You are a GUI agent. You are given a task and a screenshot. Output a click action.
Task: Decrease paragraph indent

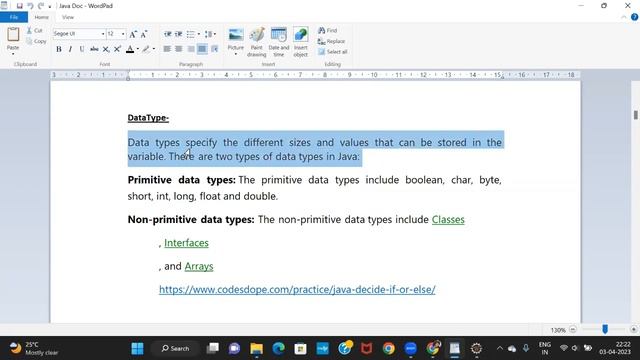pyautogui.click(x=167, y=34)
